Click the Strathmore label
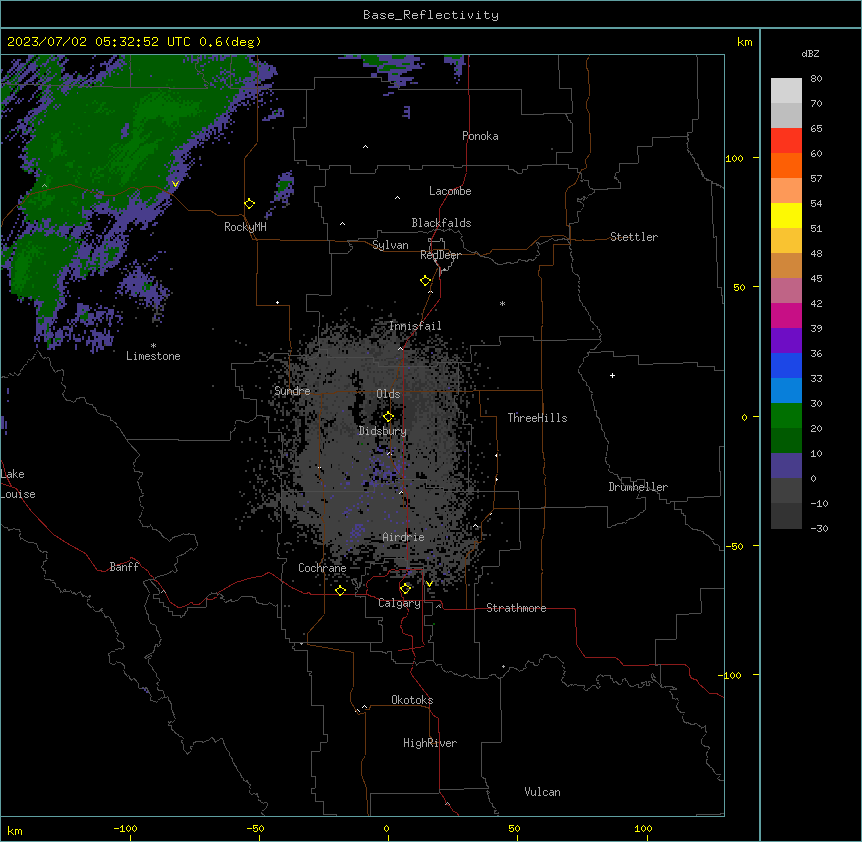 pyautogui.click(x=516, y=608)
